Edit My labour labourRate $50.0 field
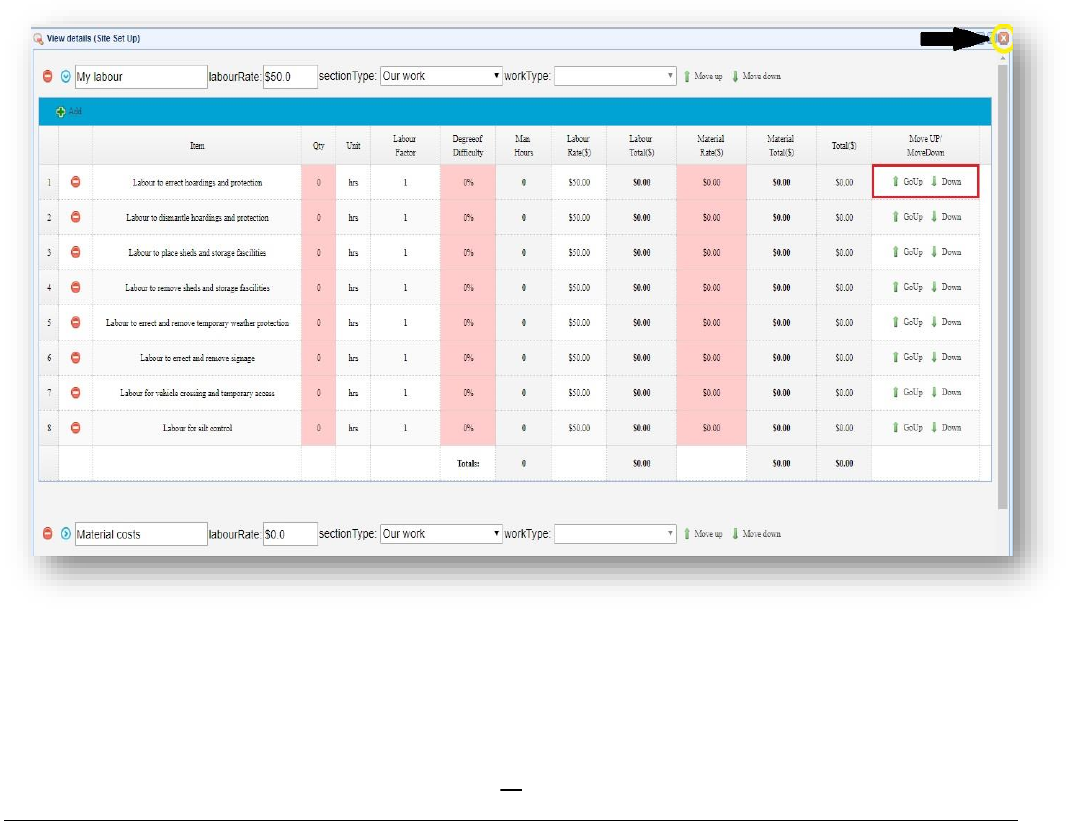The image size is (1072, 821). tap(290, 77)
